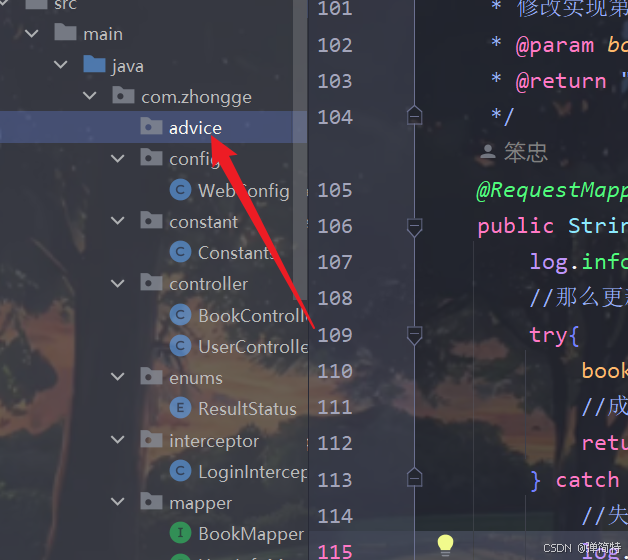This screenshot has width=628, height=560.
Task: Collapse the controller package
Action: (117, 284)
